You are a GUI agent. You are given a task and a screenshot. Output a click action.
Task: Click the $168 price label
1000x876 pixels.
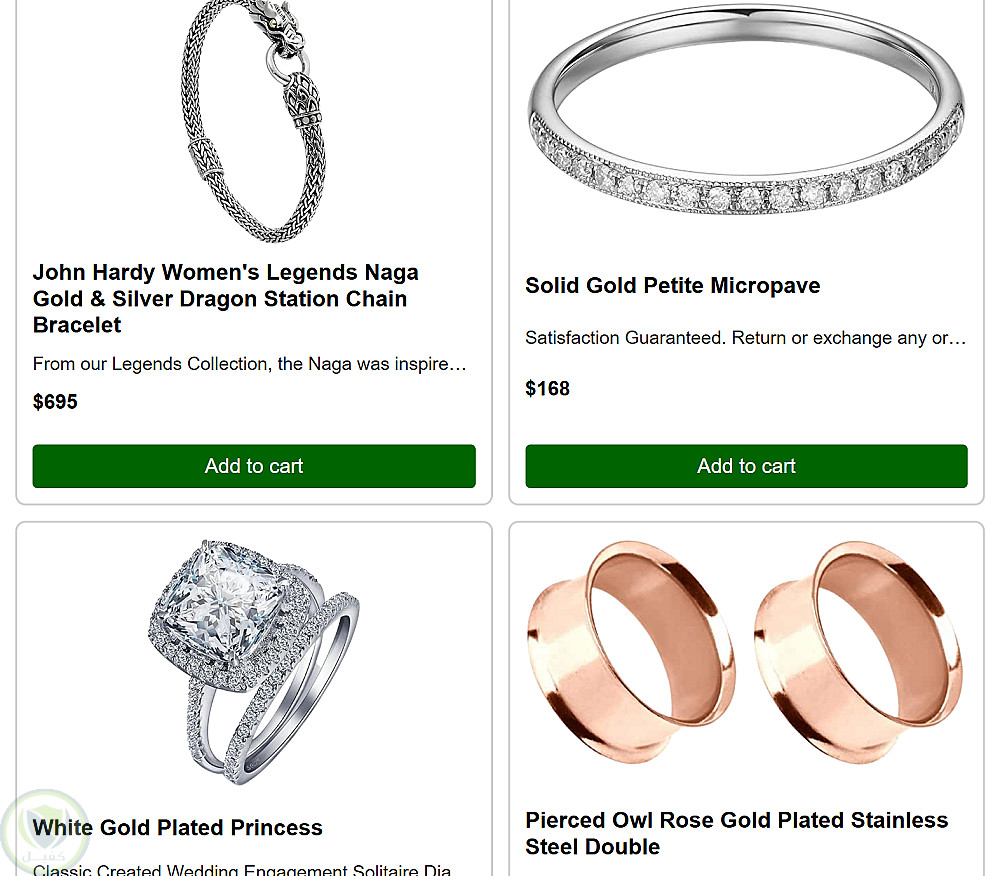(x=548, y=389)
